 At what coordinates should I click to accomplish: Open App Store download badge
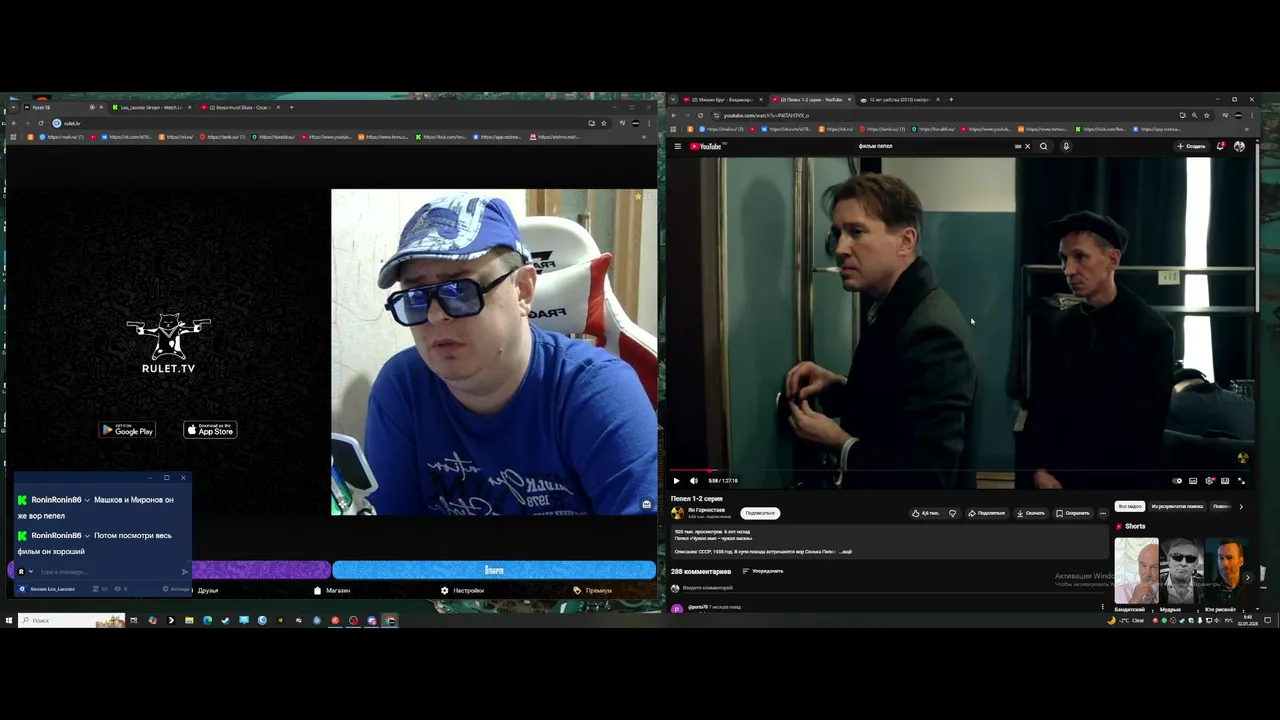click(x=210, y=430)
